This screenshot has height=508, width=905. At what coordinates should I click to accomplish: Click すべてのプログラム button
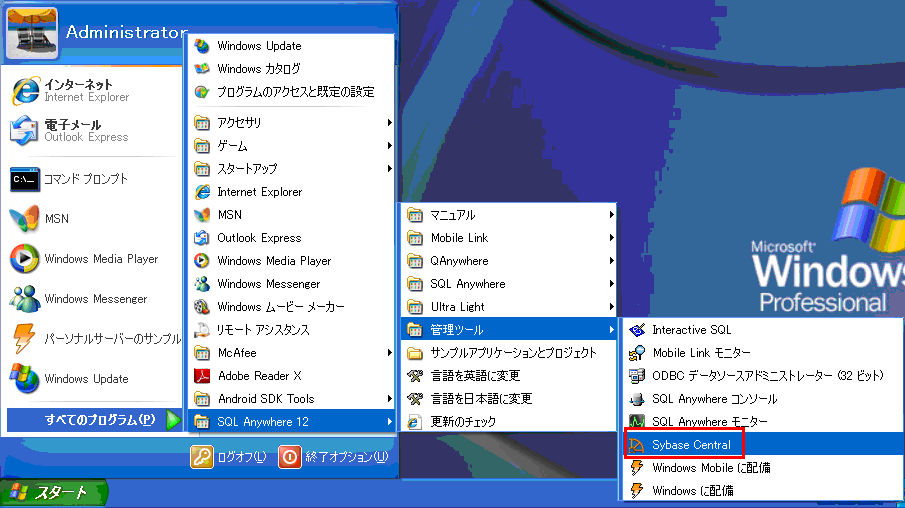click(x=94, y=420)
